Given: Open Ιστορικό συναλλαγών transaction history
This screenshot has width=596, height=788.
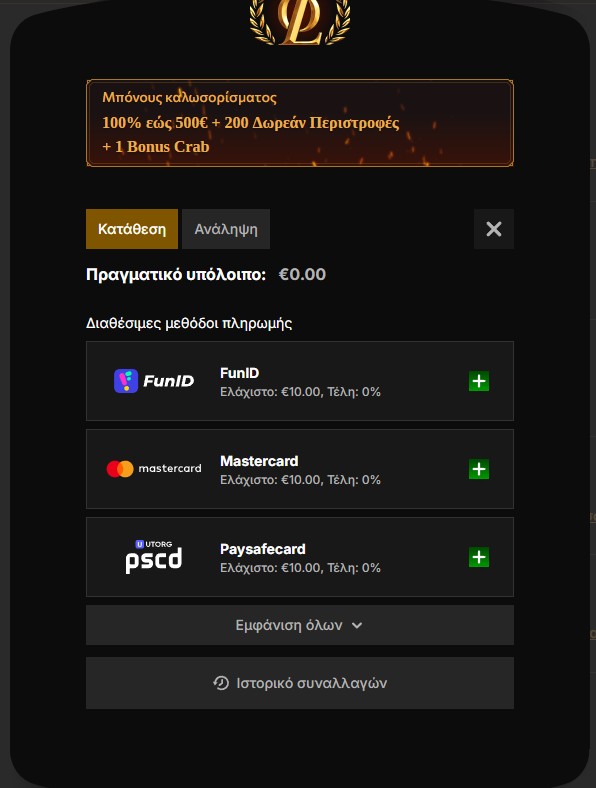Looking at the screenshot, I should pos(300,683).
